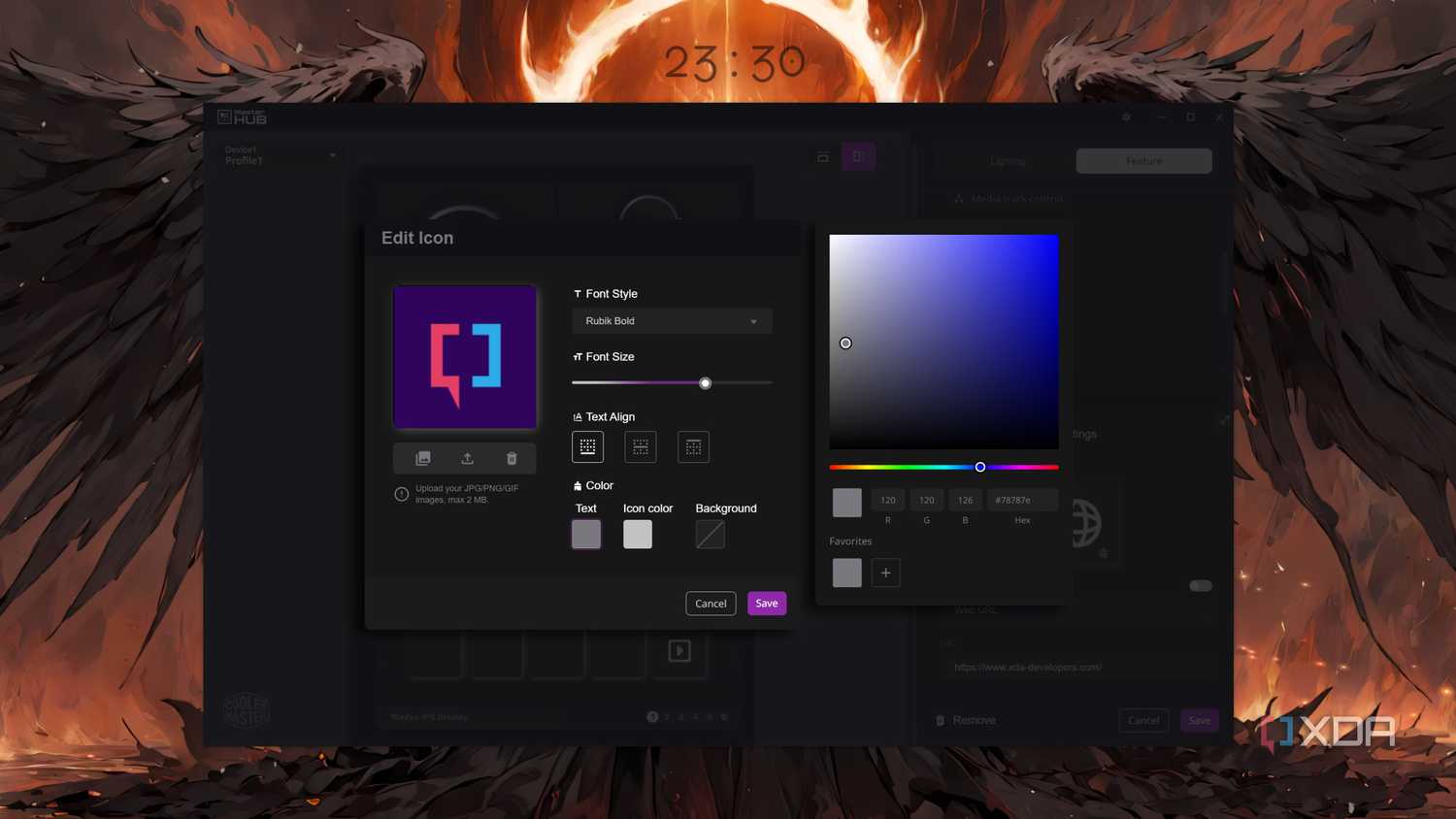Click the background panel's Save button
Viewport: 1456px width, 819px height.
tap(1200, 720)
